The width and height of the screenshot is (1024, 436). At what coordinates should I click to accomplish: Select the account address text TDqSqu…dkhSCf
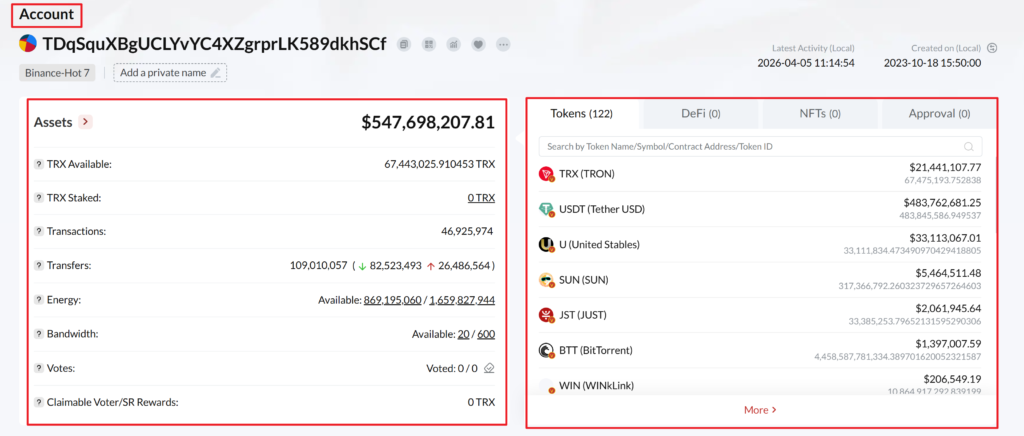pos(214,44)
